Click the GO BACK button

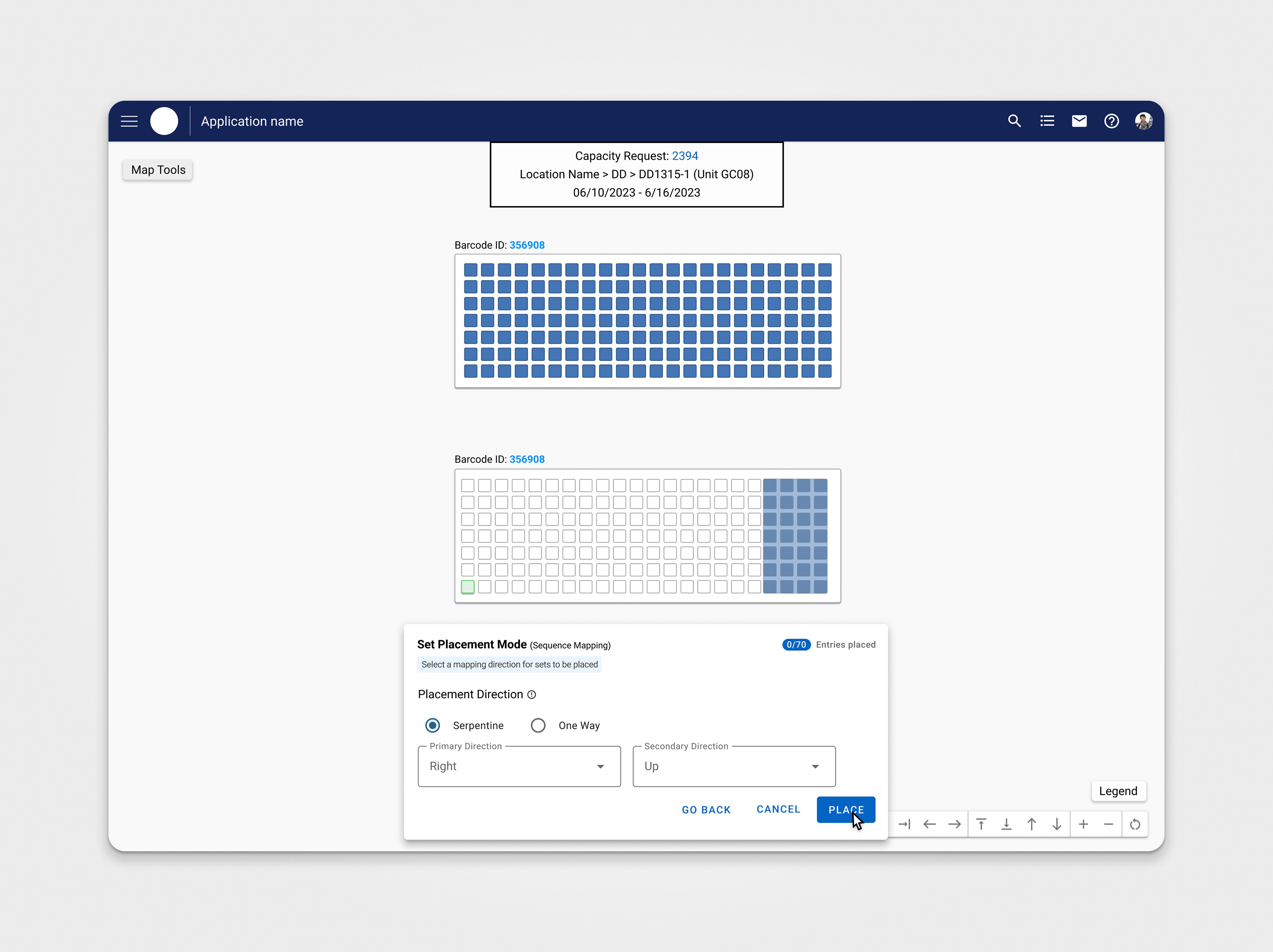click(706, 809)
